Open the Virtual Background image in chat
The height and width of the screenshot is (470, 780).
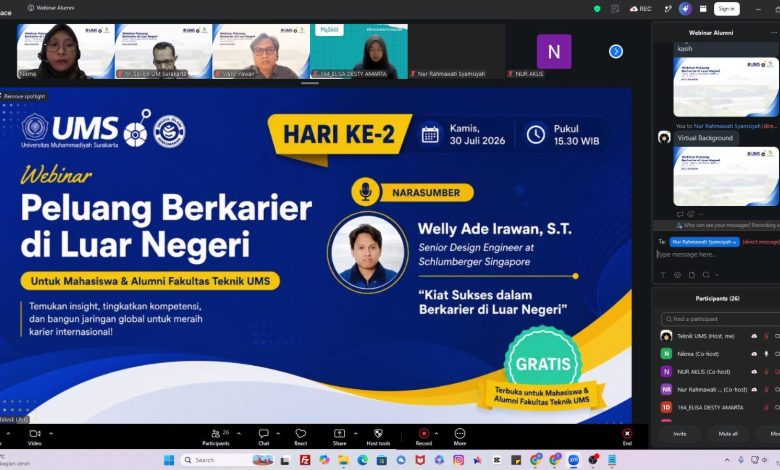726,176
